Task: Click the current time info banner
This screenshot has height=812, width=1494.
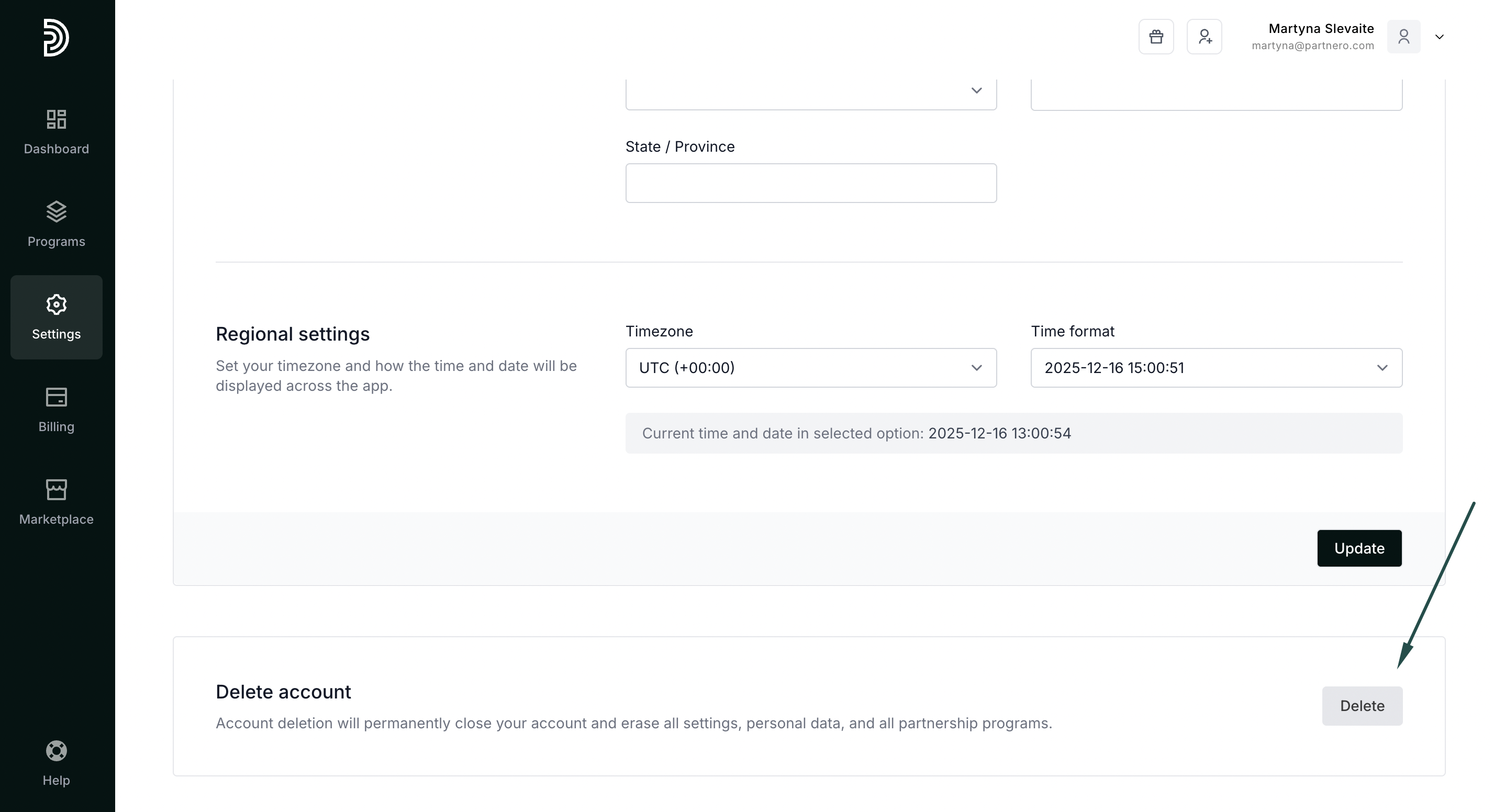Action: click(x=1013, y=434)
